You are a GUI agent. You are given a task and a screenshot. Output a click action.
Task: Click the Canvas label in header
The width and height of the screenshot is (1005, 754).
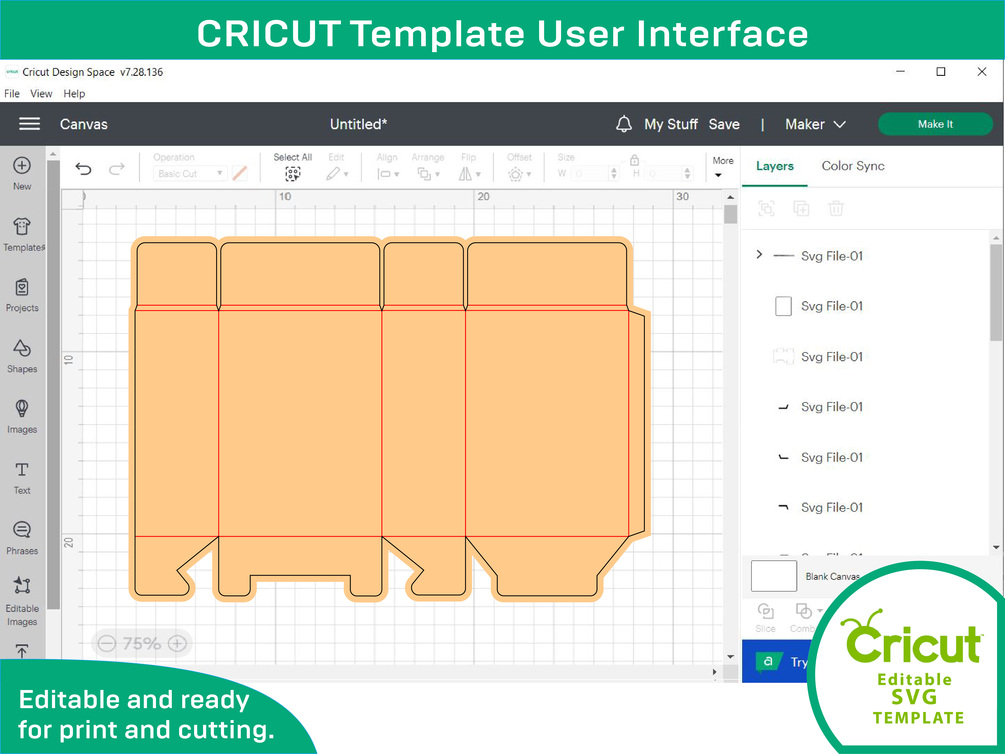coord(84,124)
